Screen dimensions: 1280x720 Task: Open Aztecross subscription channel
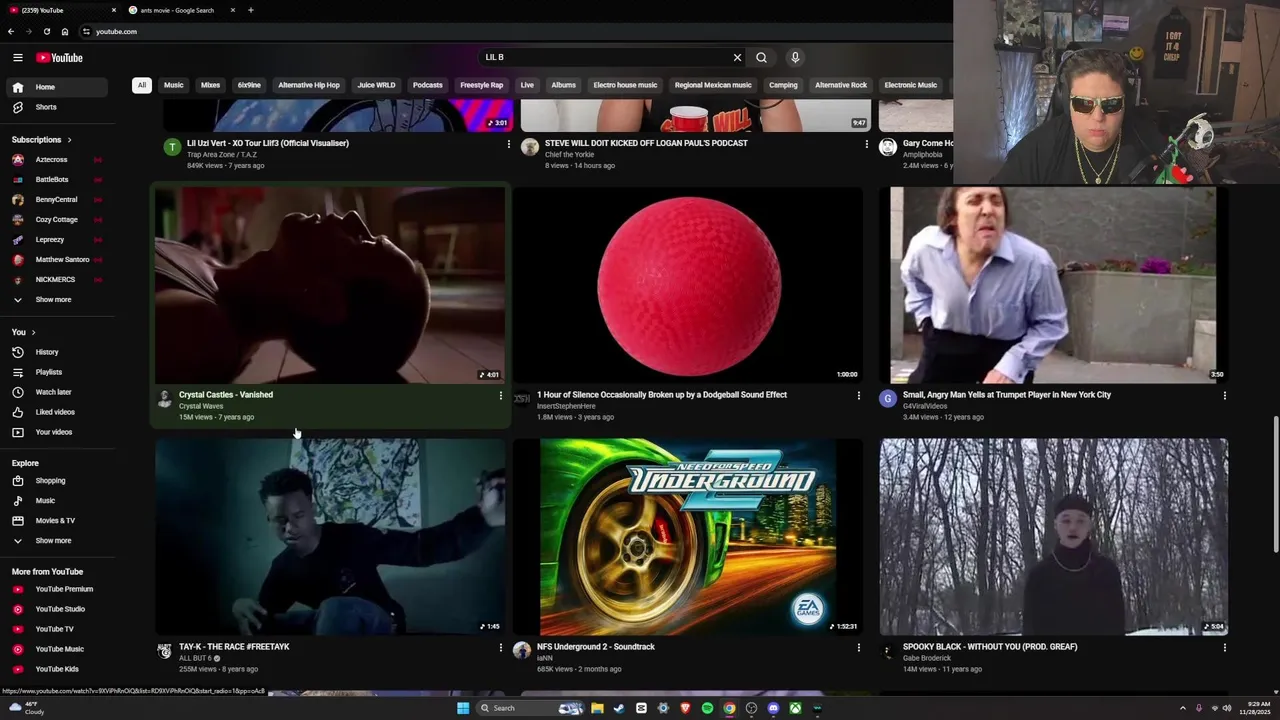[x=58, y=160]
